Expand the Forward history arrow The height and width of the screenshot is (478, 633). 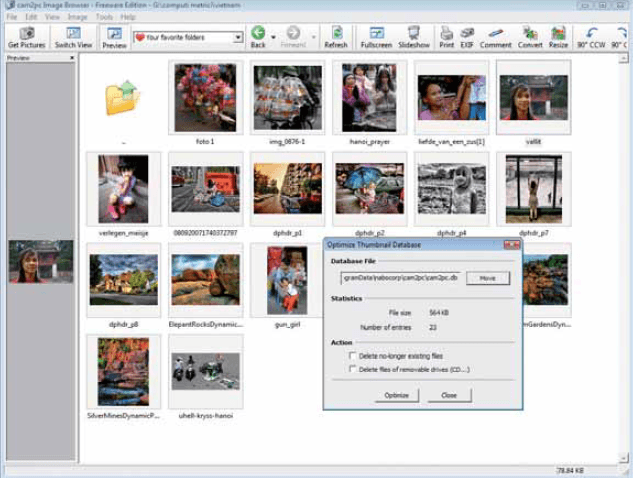(314, 37)
